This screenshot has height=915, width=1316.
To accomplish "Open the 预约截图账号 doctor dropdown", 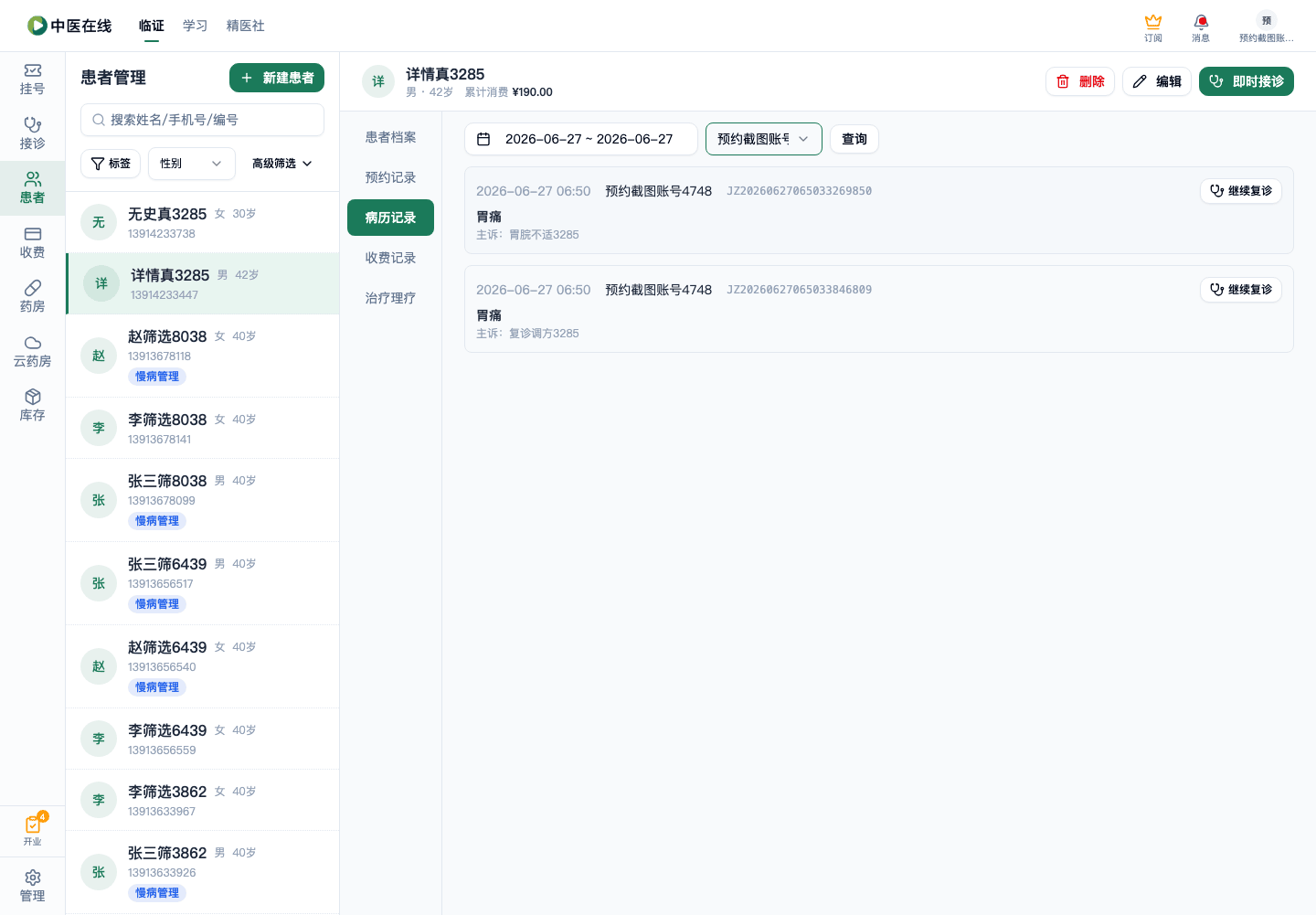I will [764, 139].
